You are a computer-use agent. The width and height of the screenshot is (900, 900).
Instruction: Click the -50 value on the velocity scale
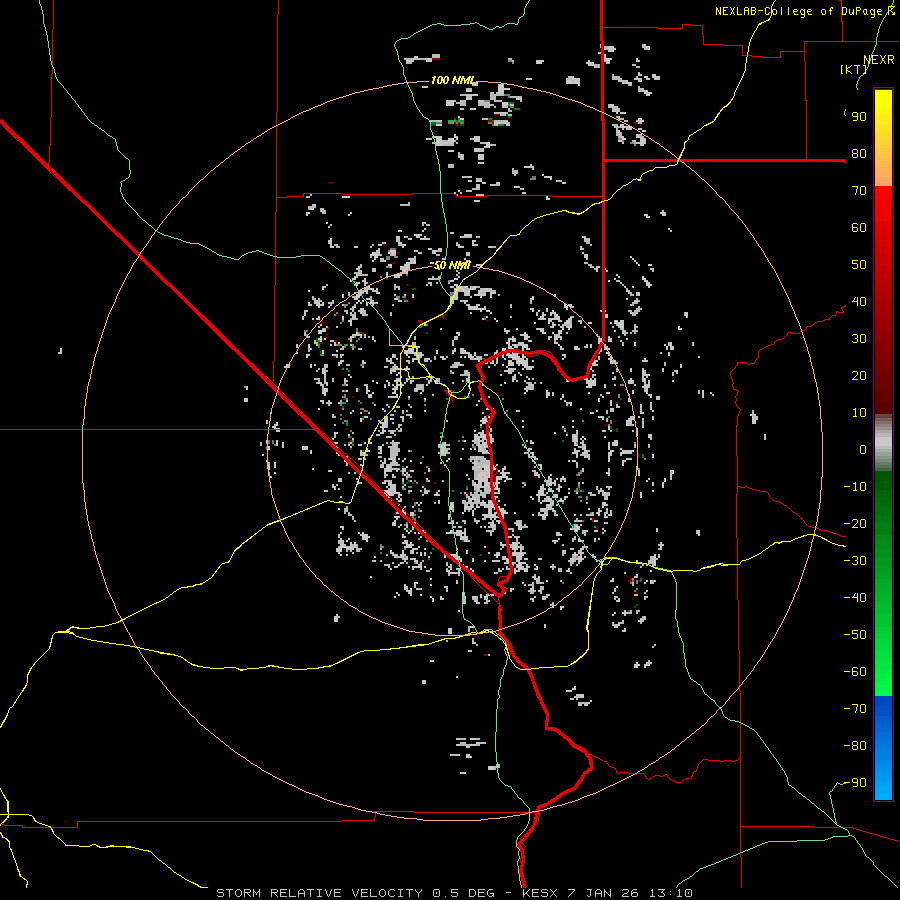[855, 635]
